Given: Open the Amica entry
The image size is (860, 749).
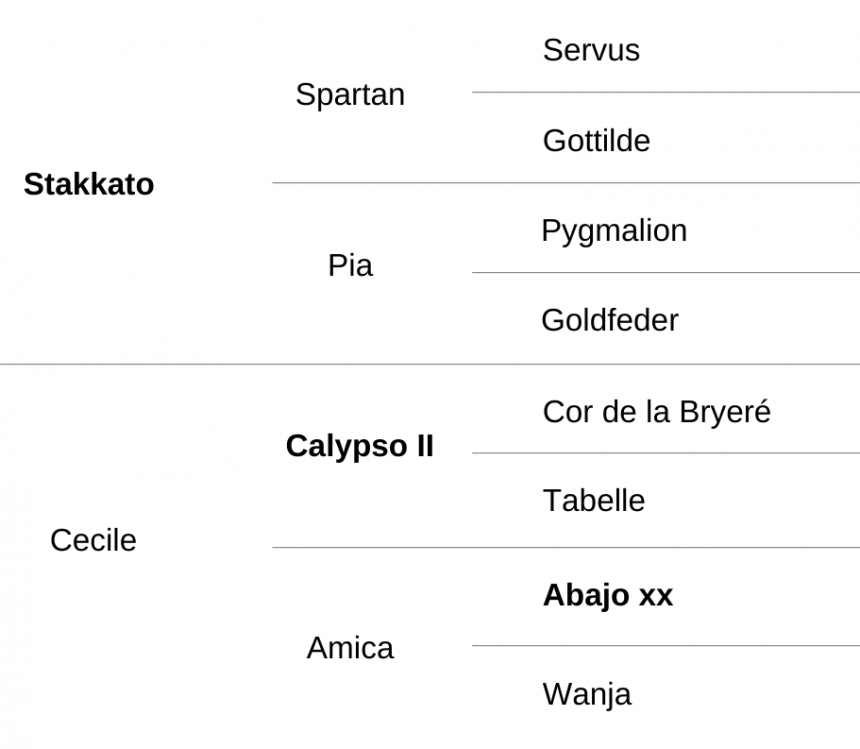Looking at the screenshot, I should pyautogui.click(x=350, y=648).
